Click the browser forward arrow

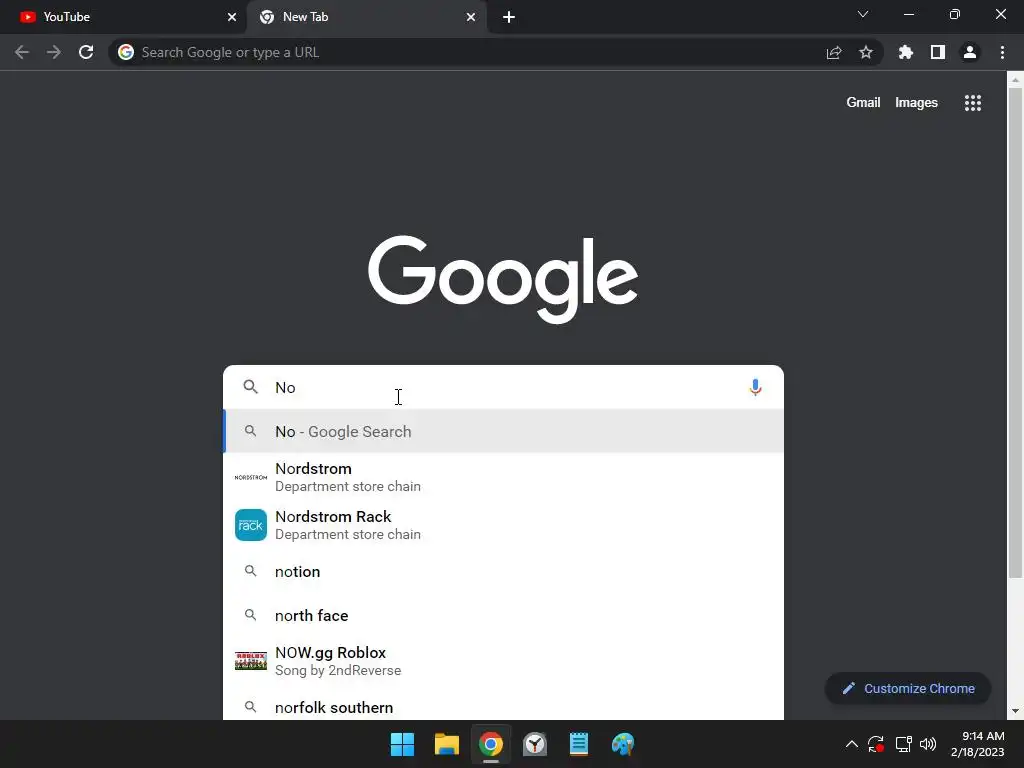pos(54,52)
